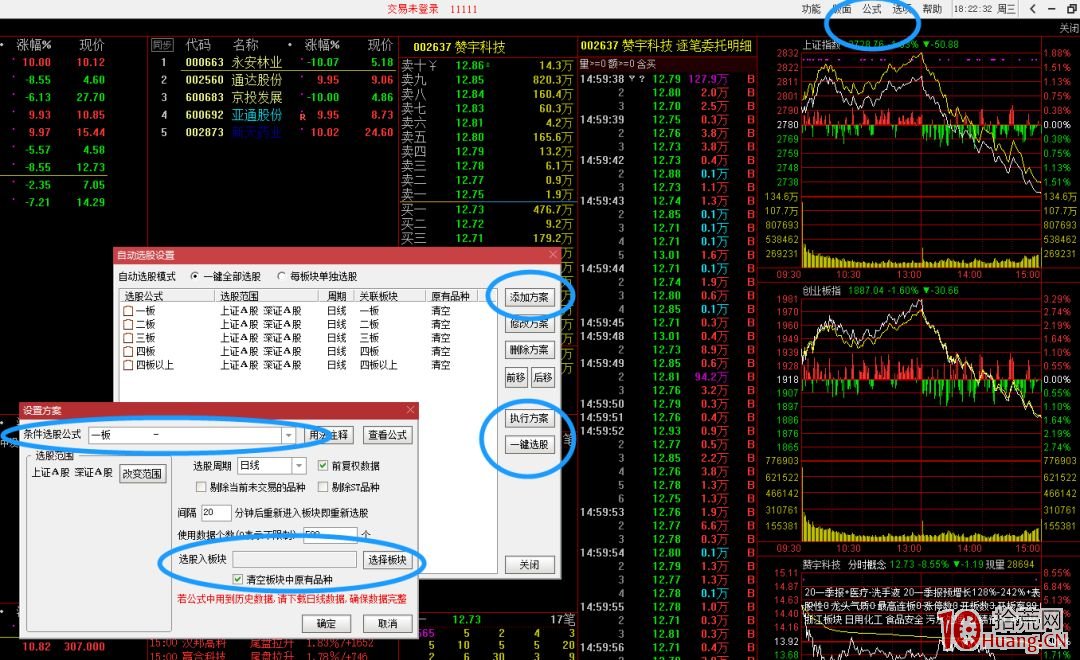Uncheck the 前复权数据 option

322,465
